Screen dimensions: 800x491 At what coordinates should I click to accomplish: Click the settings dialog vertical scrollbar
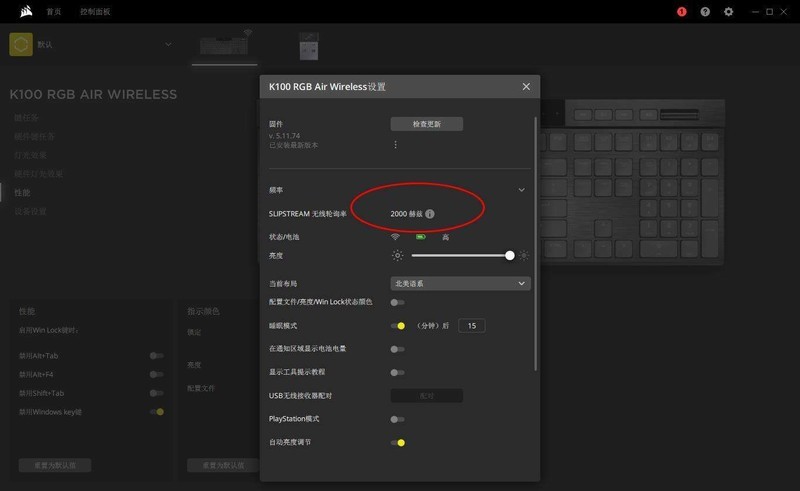point(535,244)
